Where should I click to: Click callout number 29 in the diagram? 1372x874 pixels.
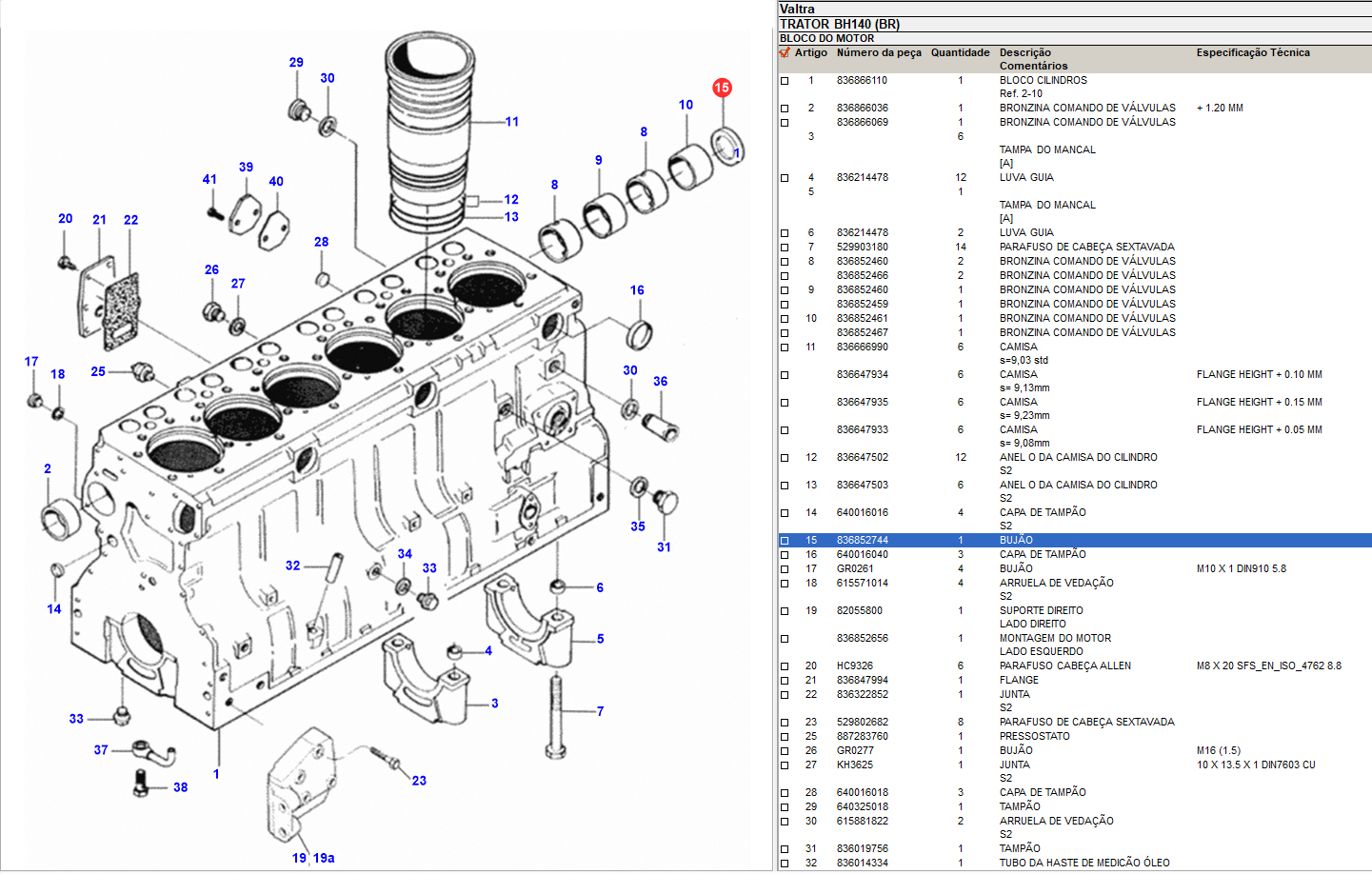coord(296,63)
